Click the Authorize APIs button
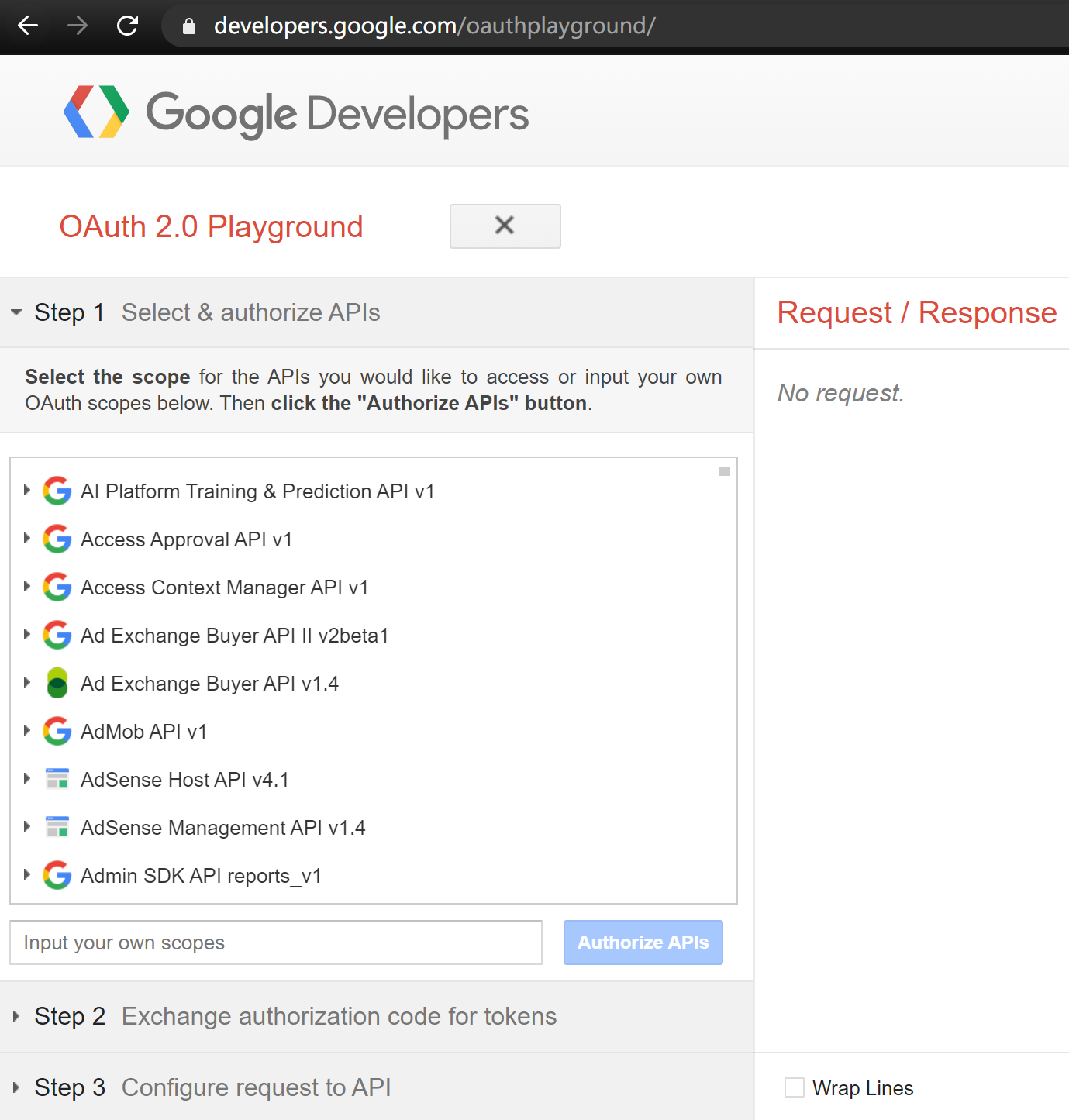Viewport: 1069px width, 1120px height. (x=643, y=943)
